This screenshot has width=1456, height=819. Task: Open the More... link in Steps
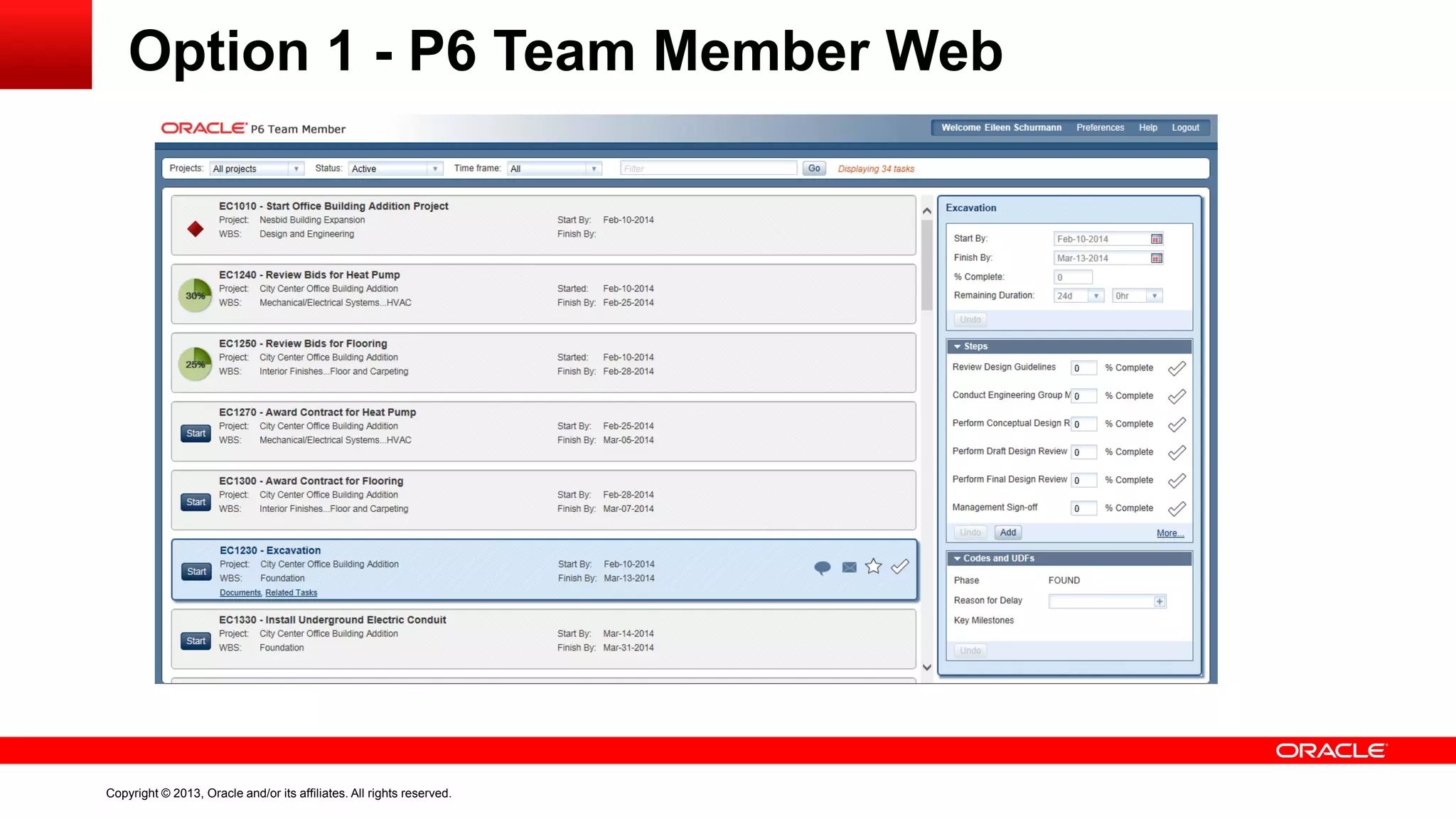(x=1170, y=533)
